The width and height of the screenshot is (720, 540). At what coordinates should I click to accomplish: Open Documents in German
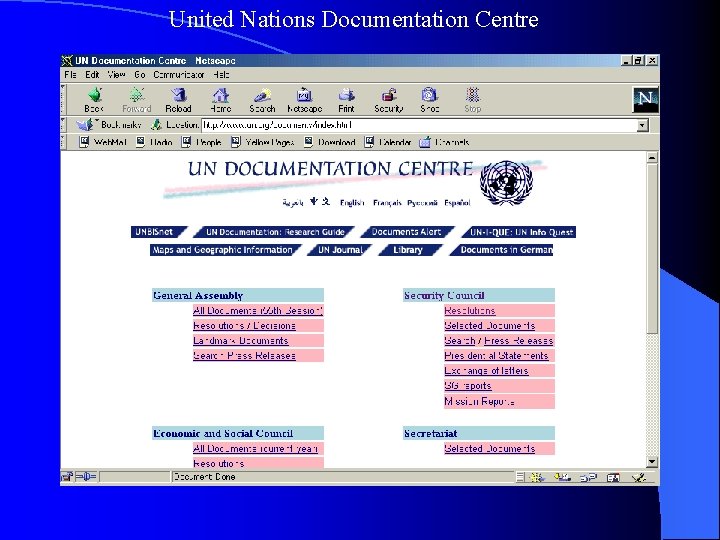[x=502, y=250]
